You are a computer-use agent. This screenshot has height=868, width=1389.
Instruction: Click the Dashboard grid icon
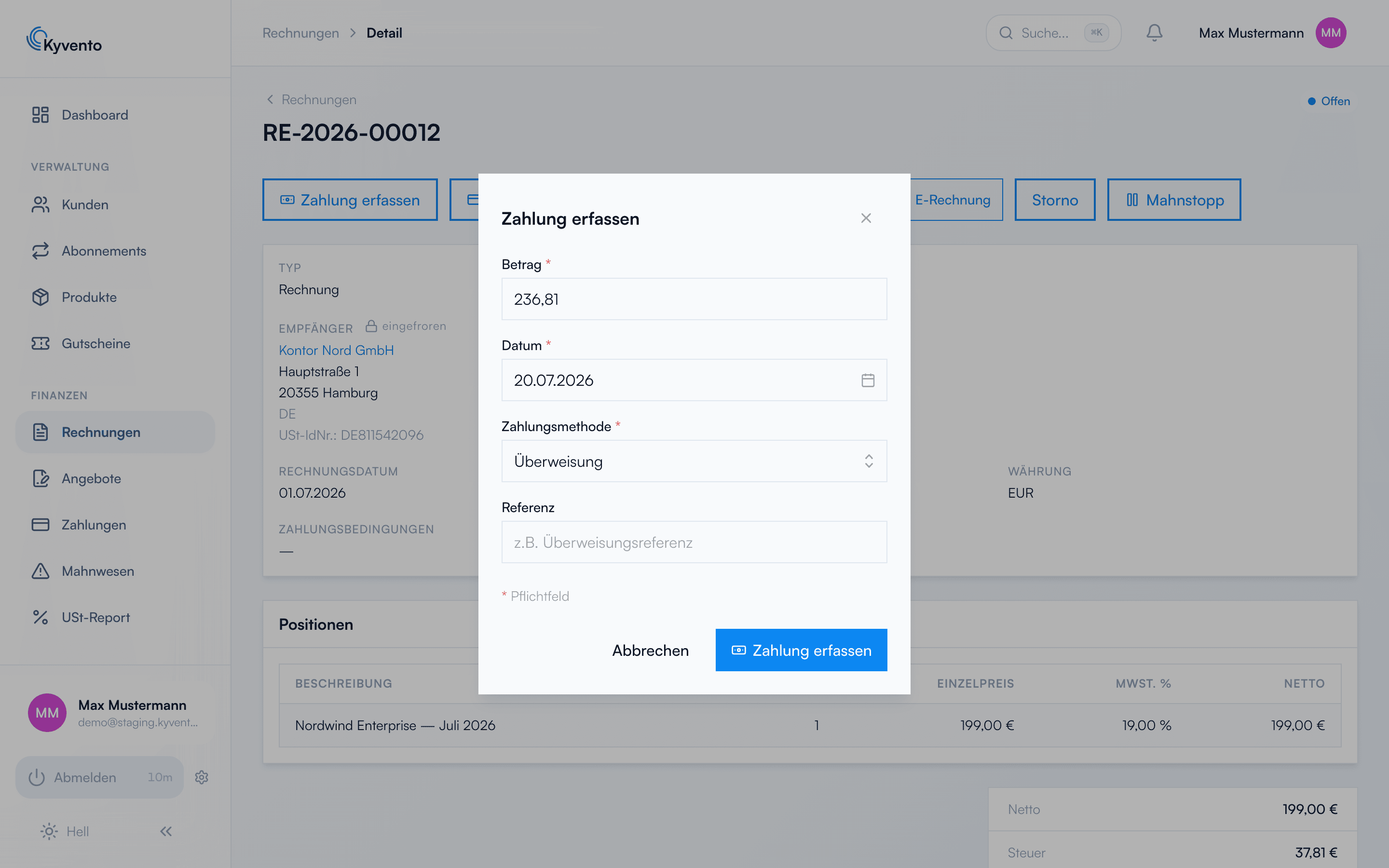pos(40,115)
